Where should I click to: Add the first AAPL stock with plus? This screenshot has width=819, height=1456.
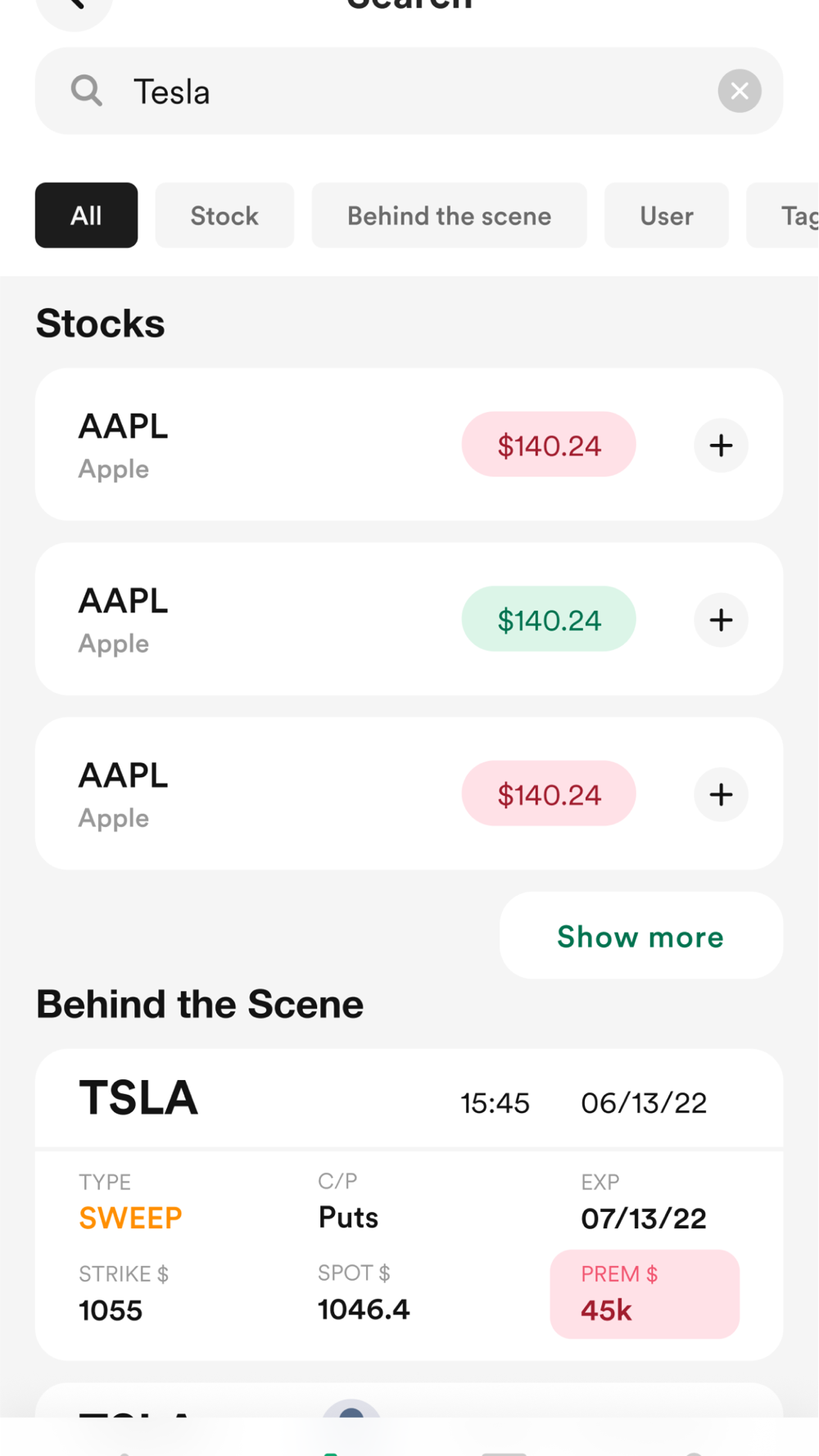(721, 445)
